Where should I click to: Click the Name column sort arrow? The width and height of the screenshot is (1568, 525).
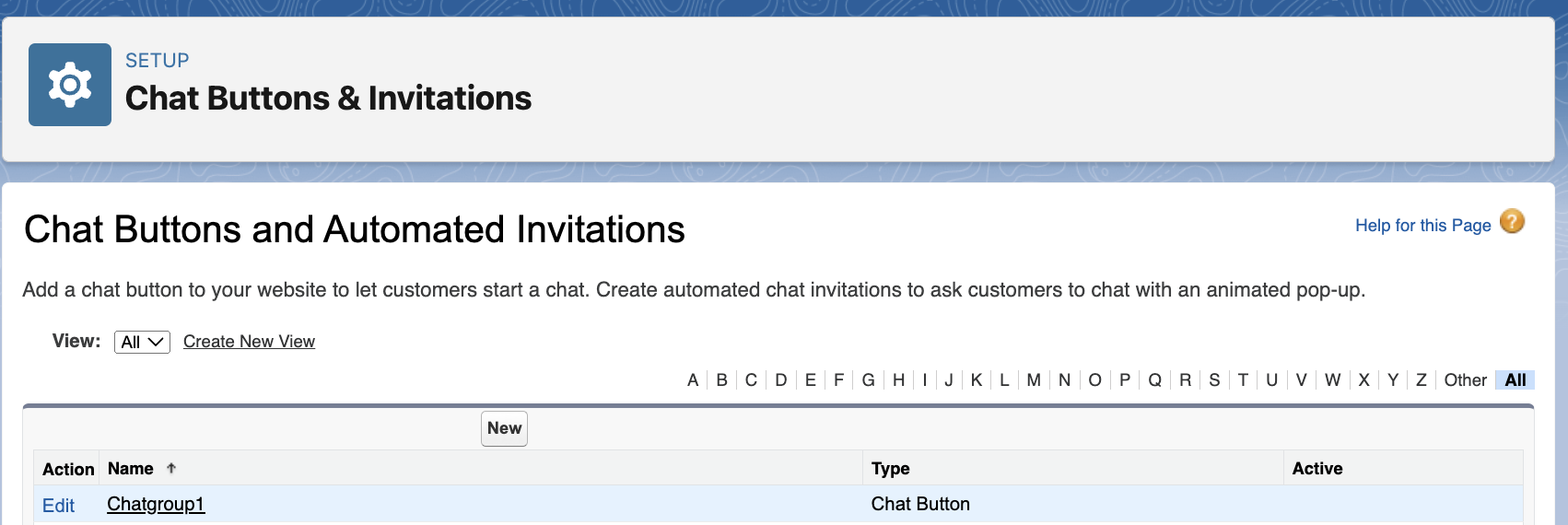point(171,469)
